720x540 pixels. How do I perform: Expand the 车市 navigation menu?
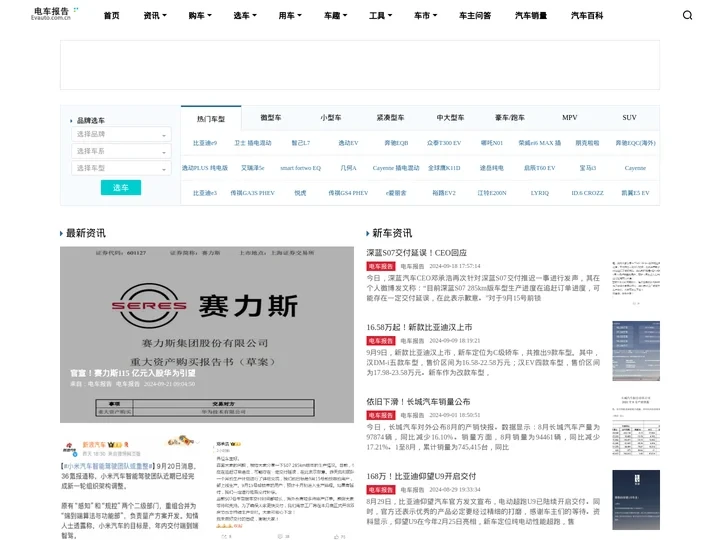[425, 16]
